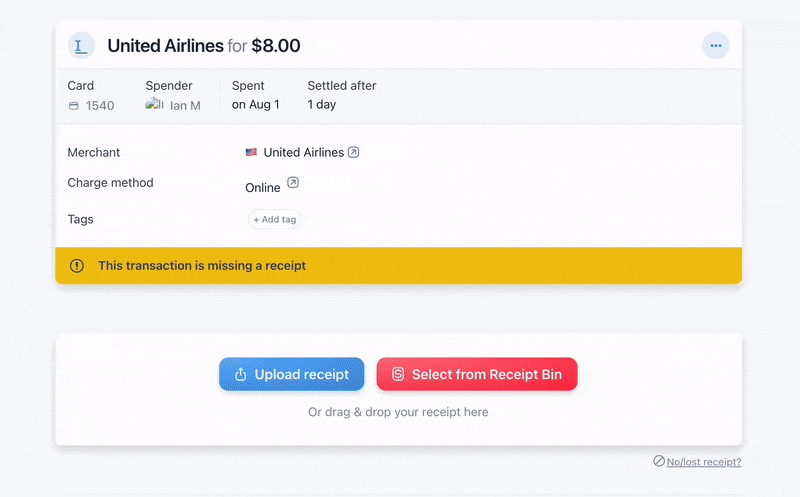This screenshot has height=497, width=800.
Task: Click the drag & drop receipt area text
Action: [398, 412]
